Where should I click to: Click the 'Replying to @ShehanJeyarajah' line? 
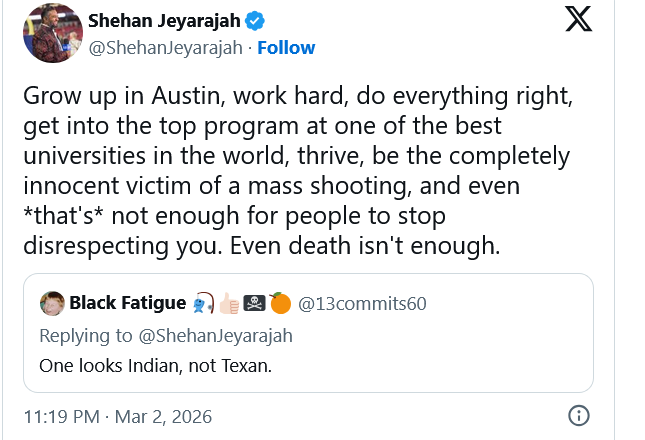click(165, 335)
